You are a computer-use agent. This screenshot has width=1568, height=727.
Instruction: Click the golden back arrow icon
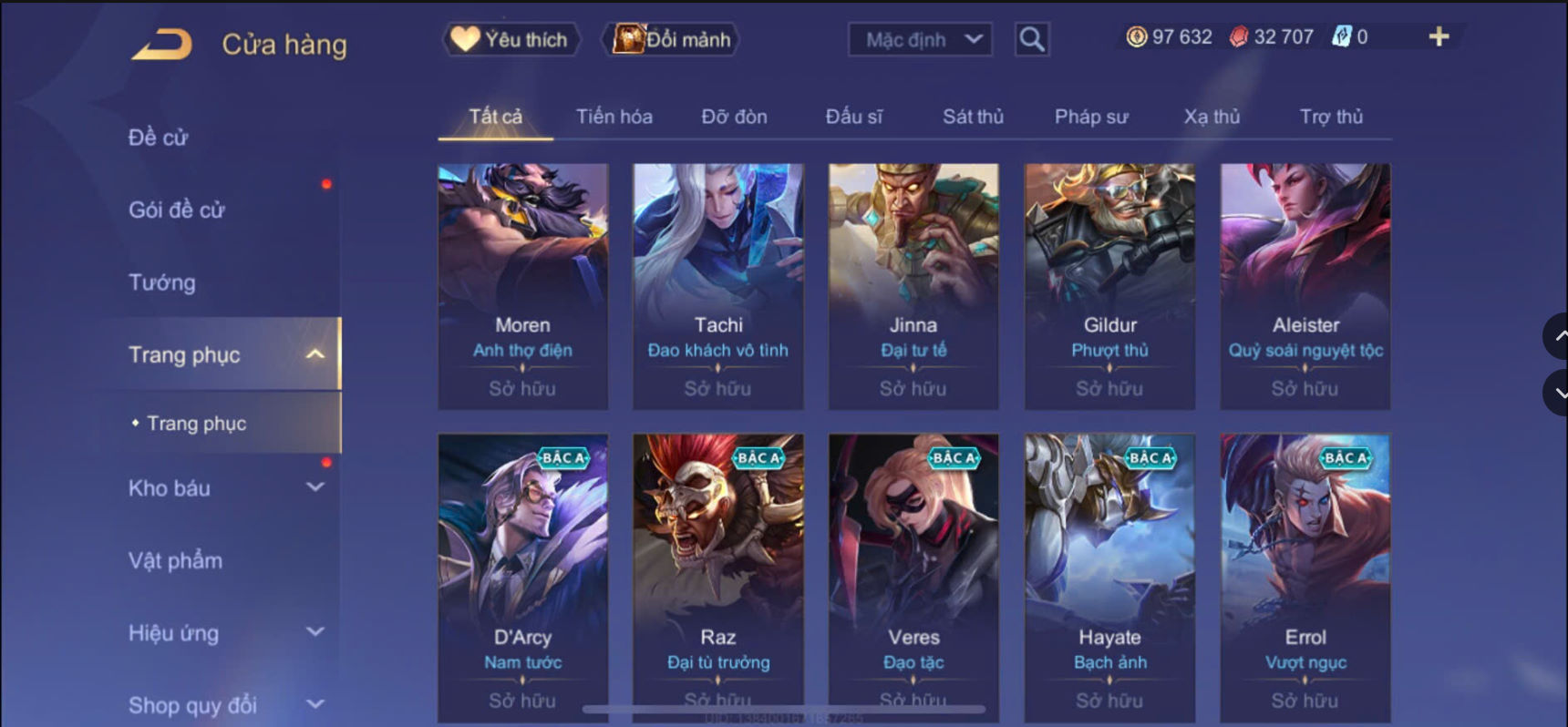click(162, 44)
